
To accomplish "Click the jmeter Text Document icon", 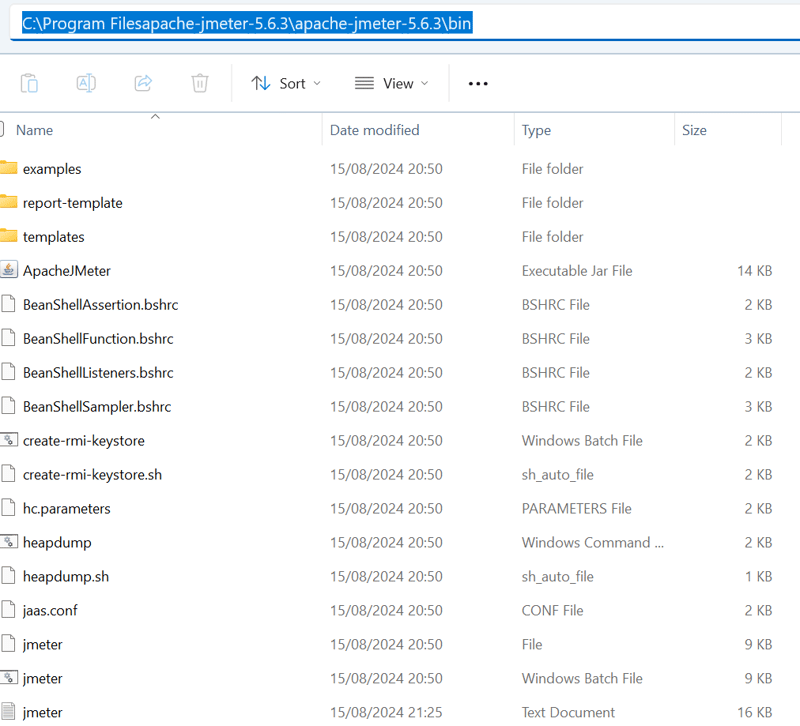I will 8,711.
